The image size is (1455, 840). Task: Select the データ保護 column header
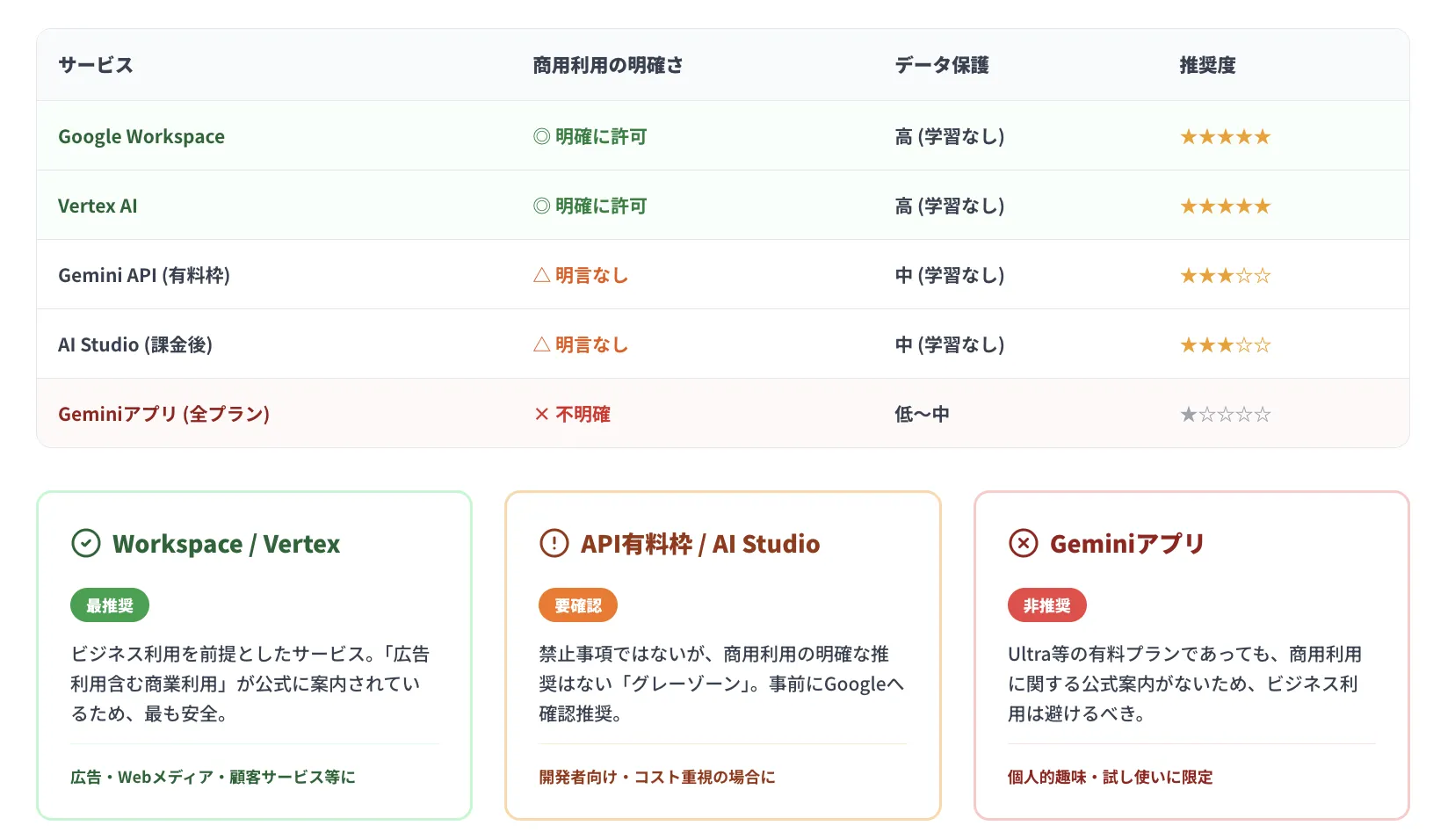(x=941, y=64)
